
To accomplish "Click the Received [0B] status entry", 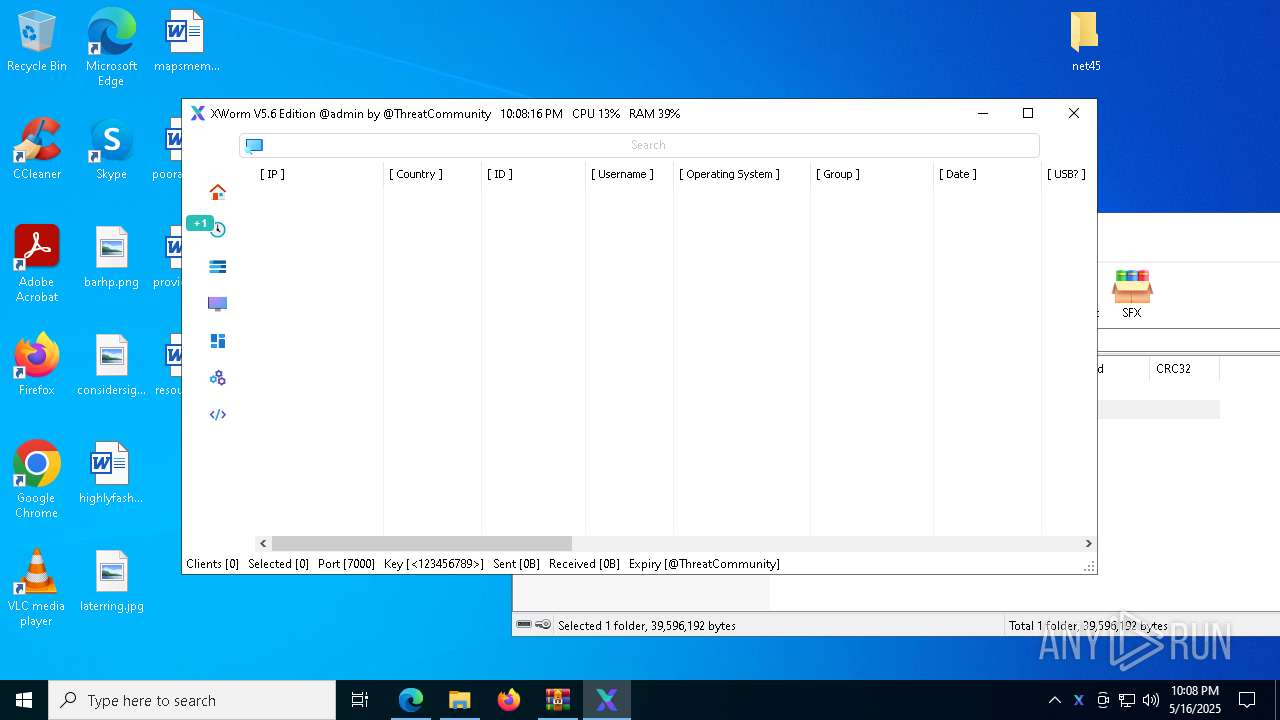I will click(584, 564).
